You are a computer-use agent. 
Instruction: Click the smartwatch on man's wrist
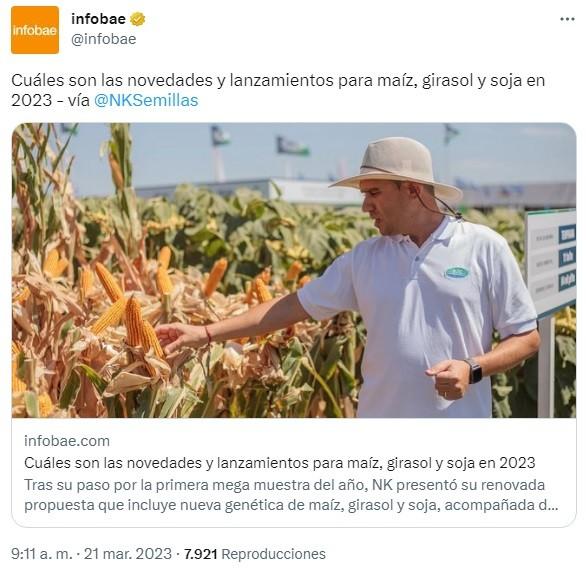[x=474, y=371]
